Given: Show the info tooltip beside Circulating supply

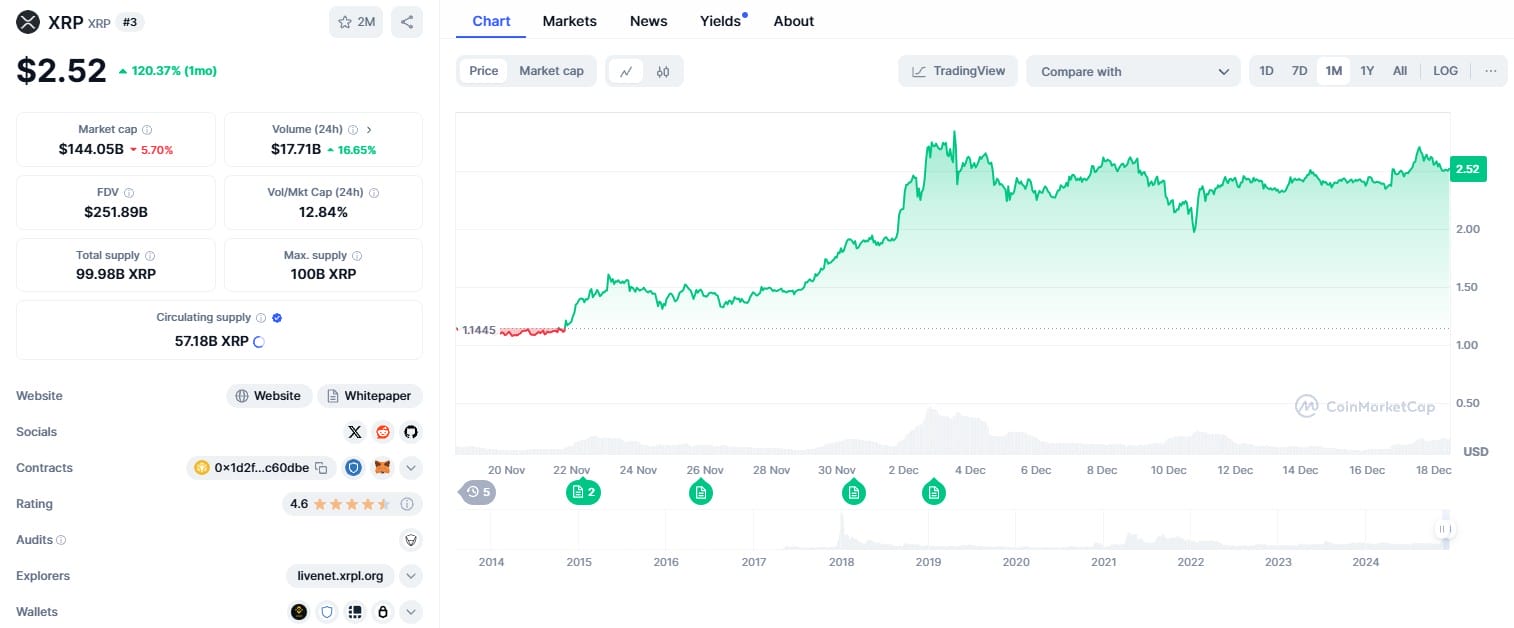Looking at the screenshot, I should [261, 318].
